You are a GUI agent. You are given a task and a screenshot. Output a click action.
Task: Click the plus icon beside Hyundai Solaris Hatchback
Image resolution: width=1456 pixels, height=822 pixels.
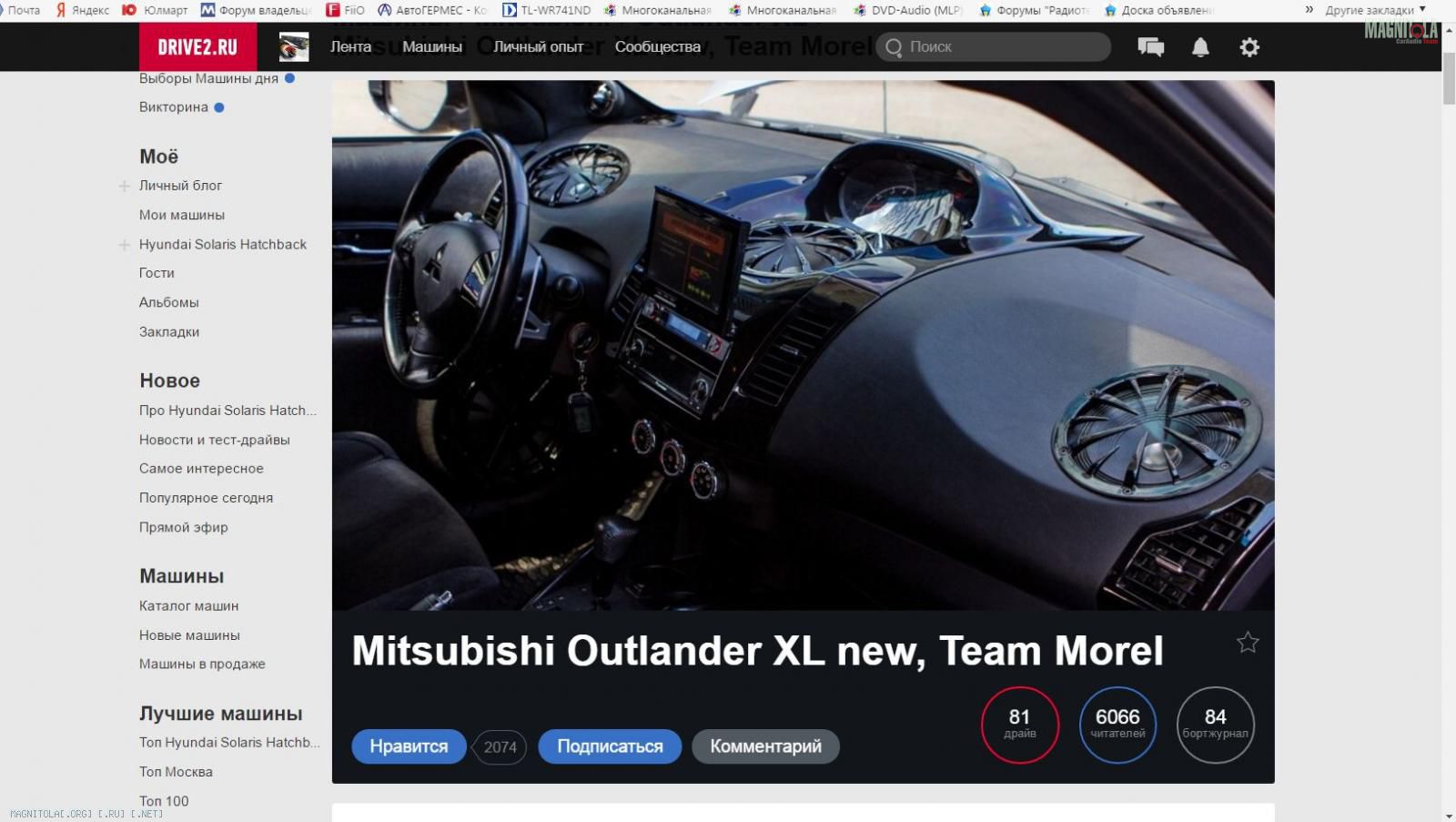[x=125, y=245]
